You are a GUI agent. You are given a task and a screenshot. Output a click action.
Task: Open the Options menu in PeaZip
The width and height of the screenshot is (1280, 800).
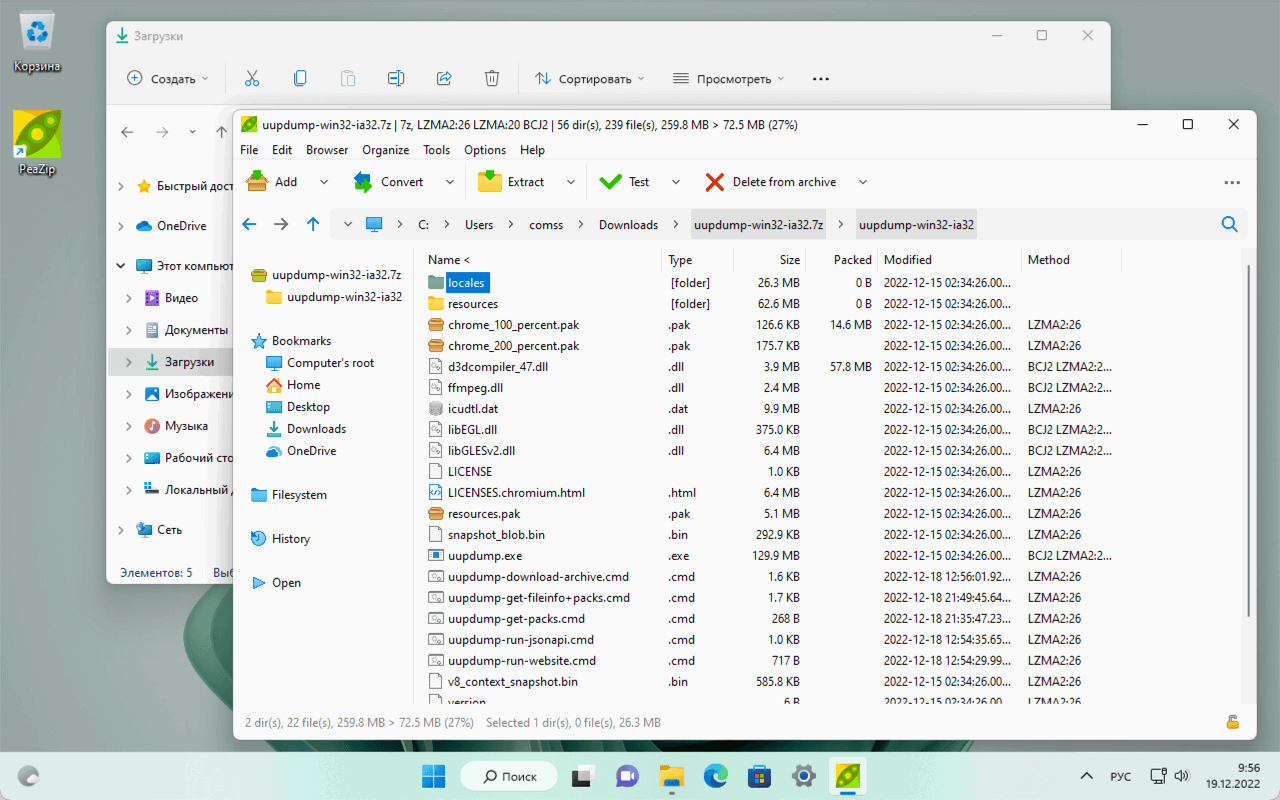tap(485, 150)
